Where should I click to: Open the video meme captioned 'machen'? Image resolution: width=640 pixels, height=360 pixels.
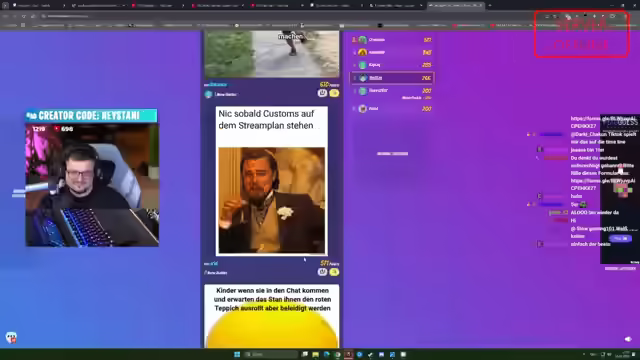pyautogui.click(x=271, y=53)
